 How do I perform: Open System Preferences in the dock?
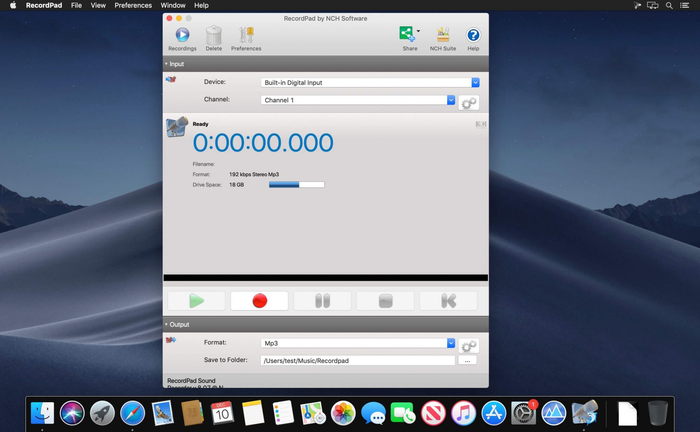523,413
